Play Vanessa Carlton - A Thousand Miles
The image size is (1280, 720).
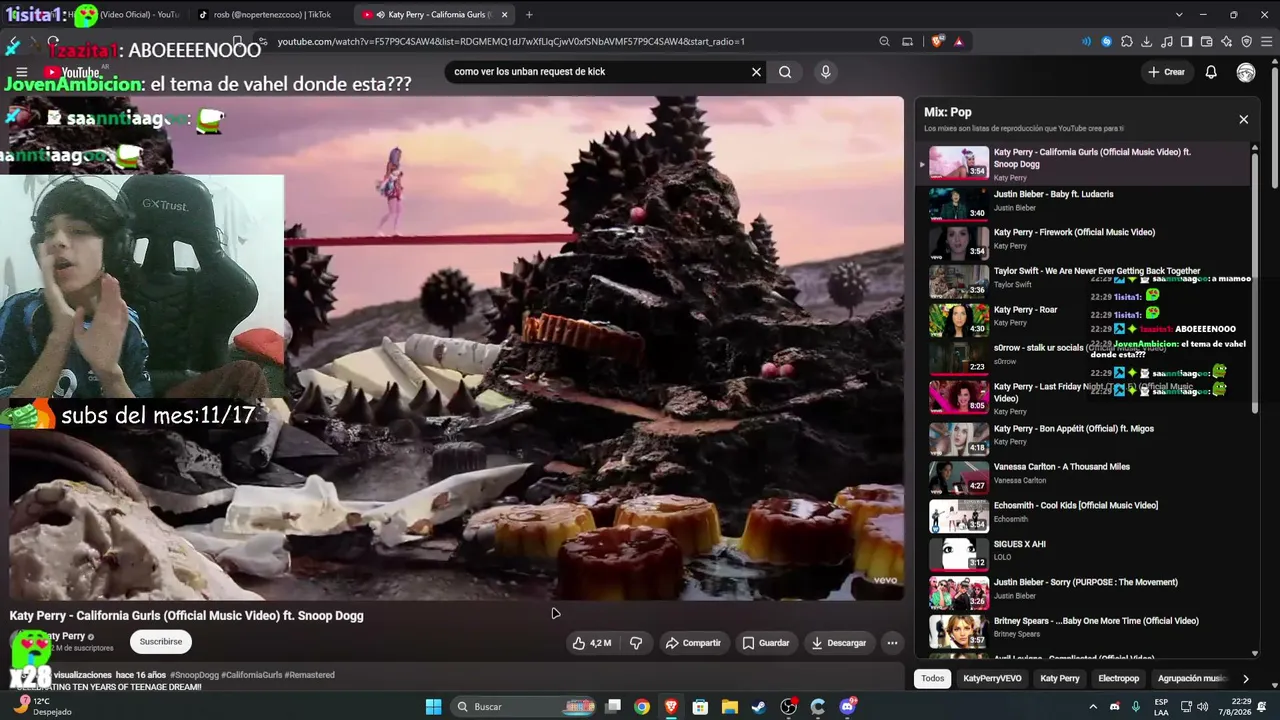1085,475
